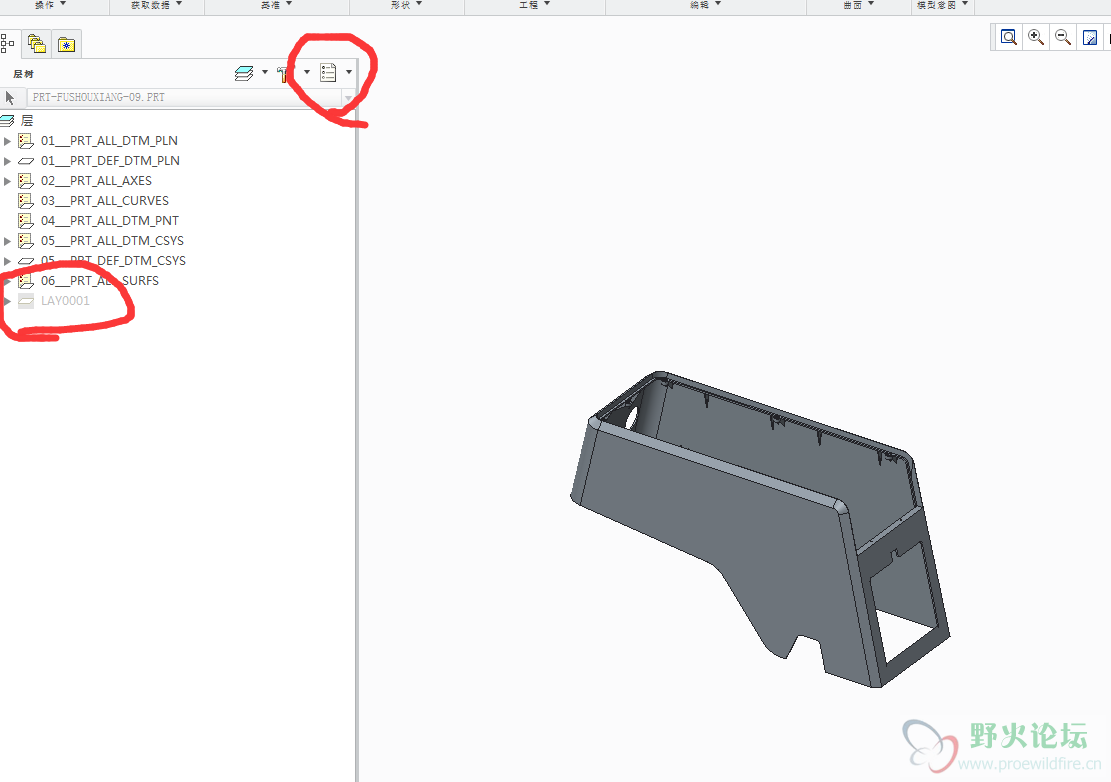
Task: Click the Zoom In magnifier icon
Action: click(x=1036, y=37)
